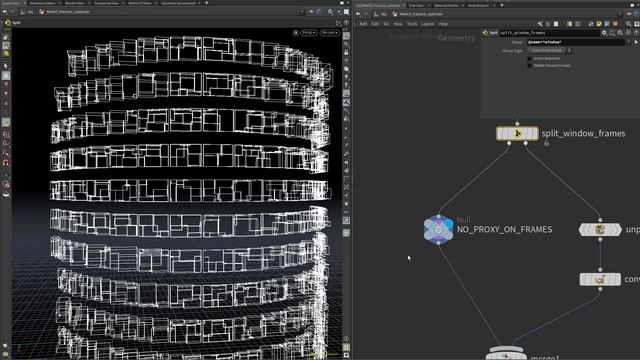Enable Delete Unused Groups checkbox

pos(529,65)
